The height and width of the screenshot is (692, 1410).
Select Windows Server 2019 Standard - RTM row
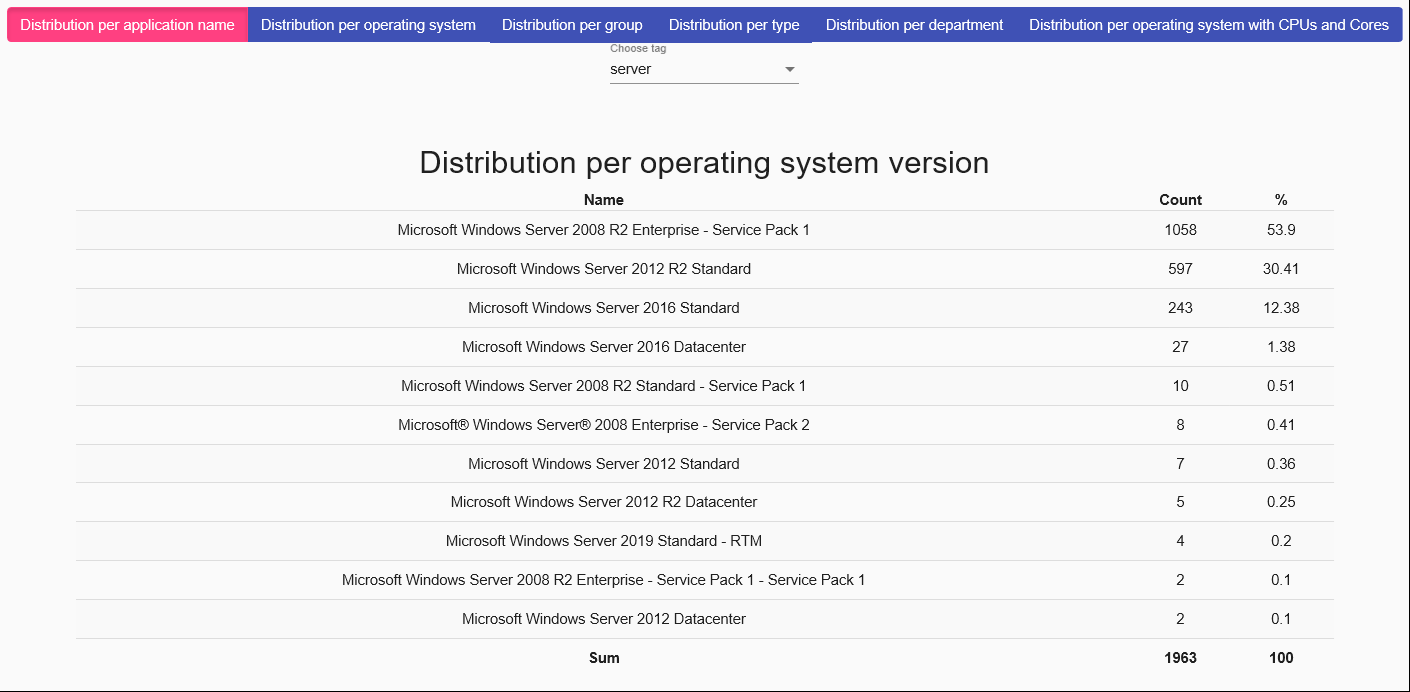pyautogui.click(x=603, y=541)
